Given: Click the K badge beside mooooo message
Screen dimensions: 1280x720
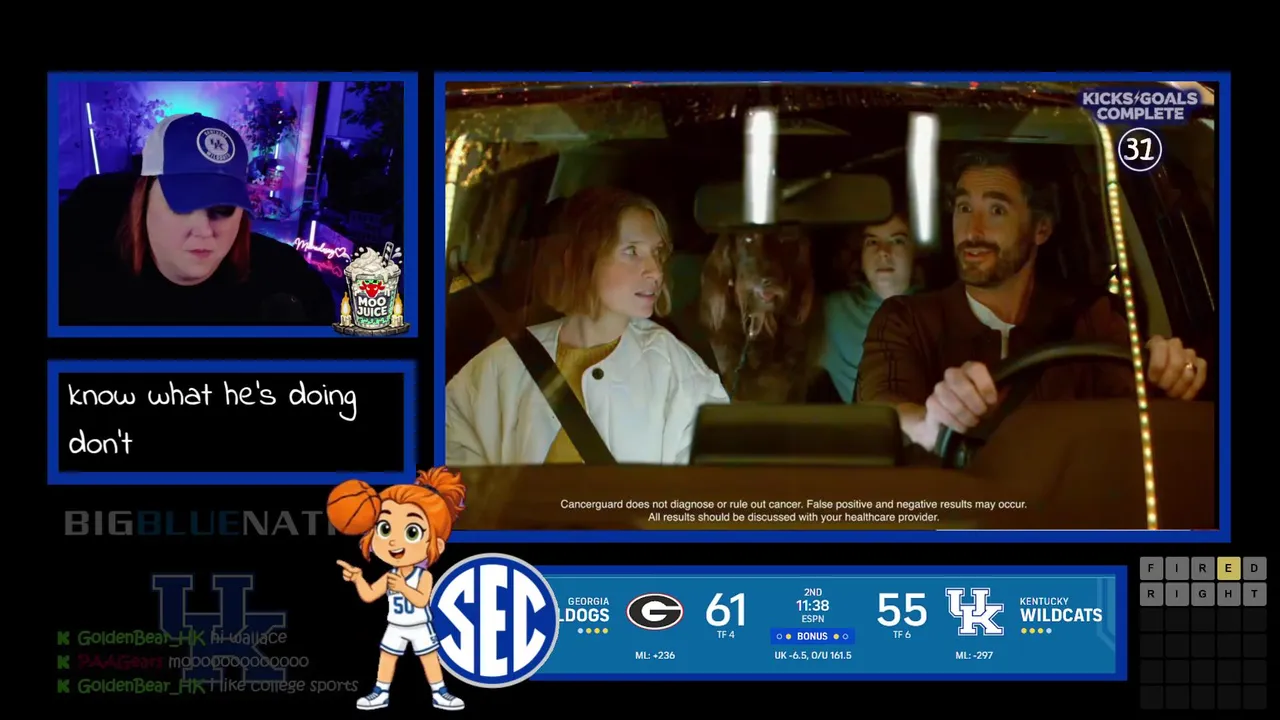Looking at the screenshot, I should tap(64, 662).
